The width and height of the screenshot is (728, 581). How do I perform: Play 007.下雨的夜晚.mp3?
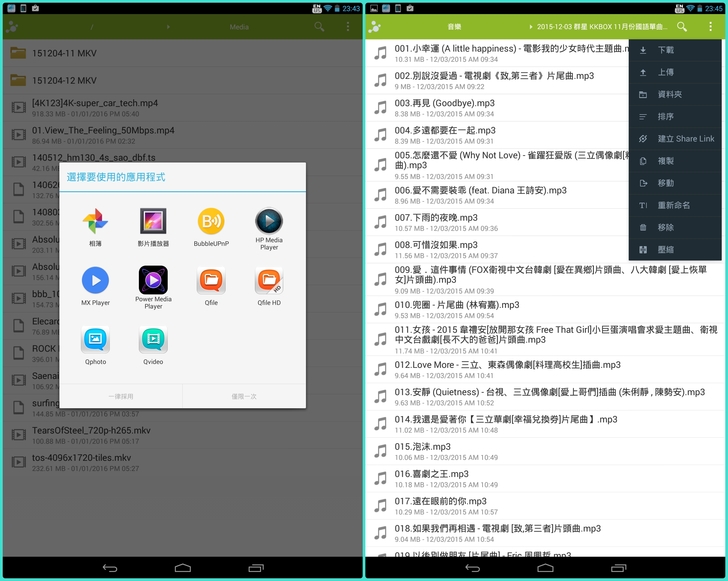pos(497,222)
